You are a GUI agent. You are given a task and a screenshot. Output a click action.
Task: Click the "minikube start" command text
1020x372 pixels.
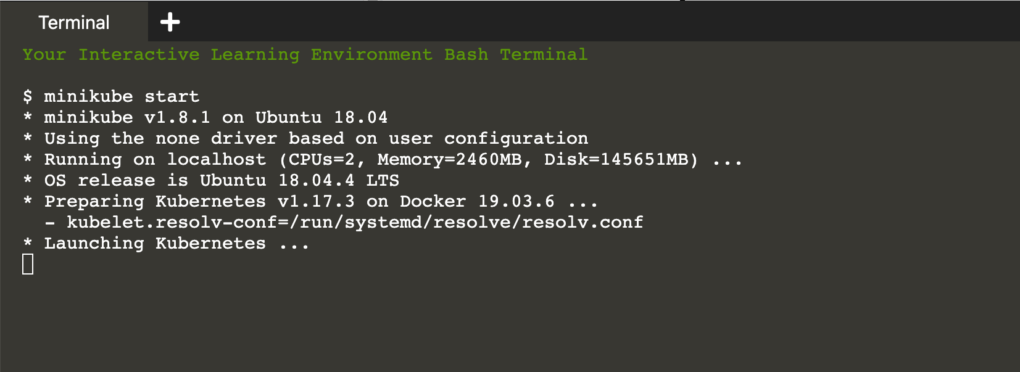[122, 97]
